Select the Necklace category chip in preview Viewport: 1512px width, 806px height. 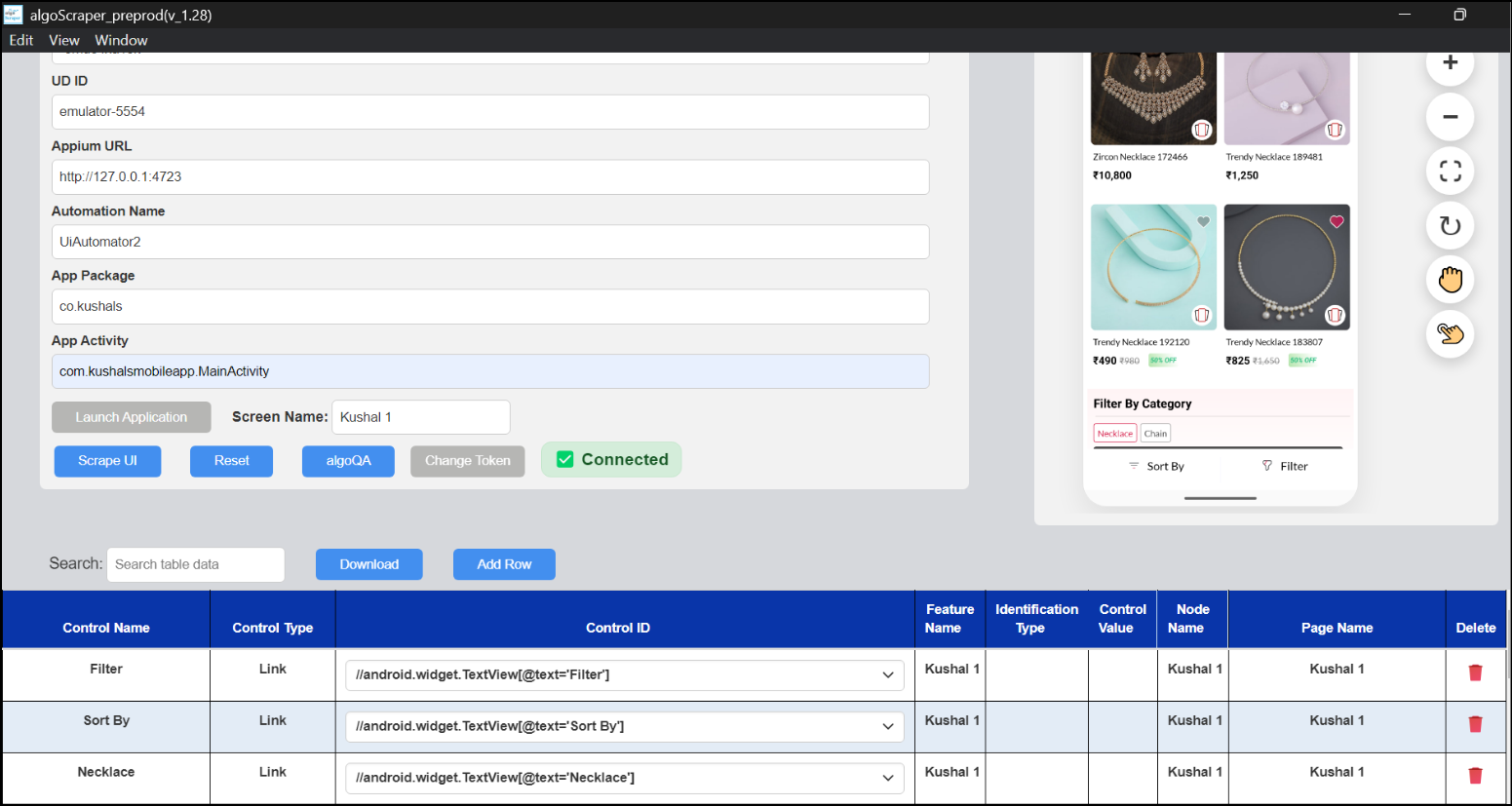[x=1115, y=434]
